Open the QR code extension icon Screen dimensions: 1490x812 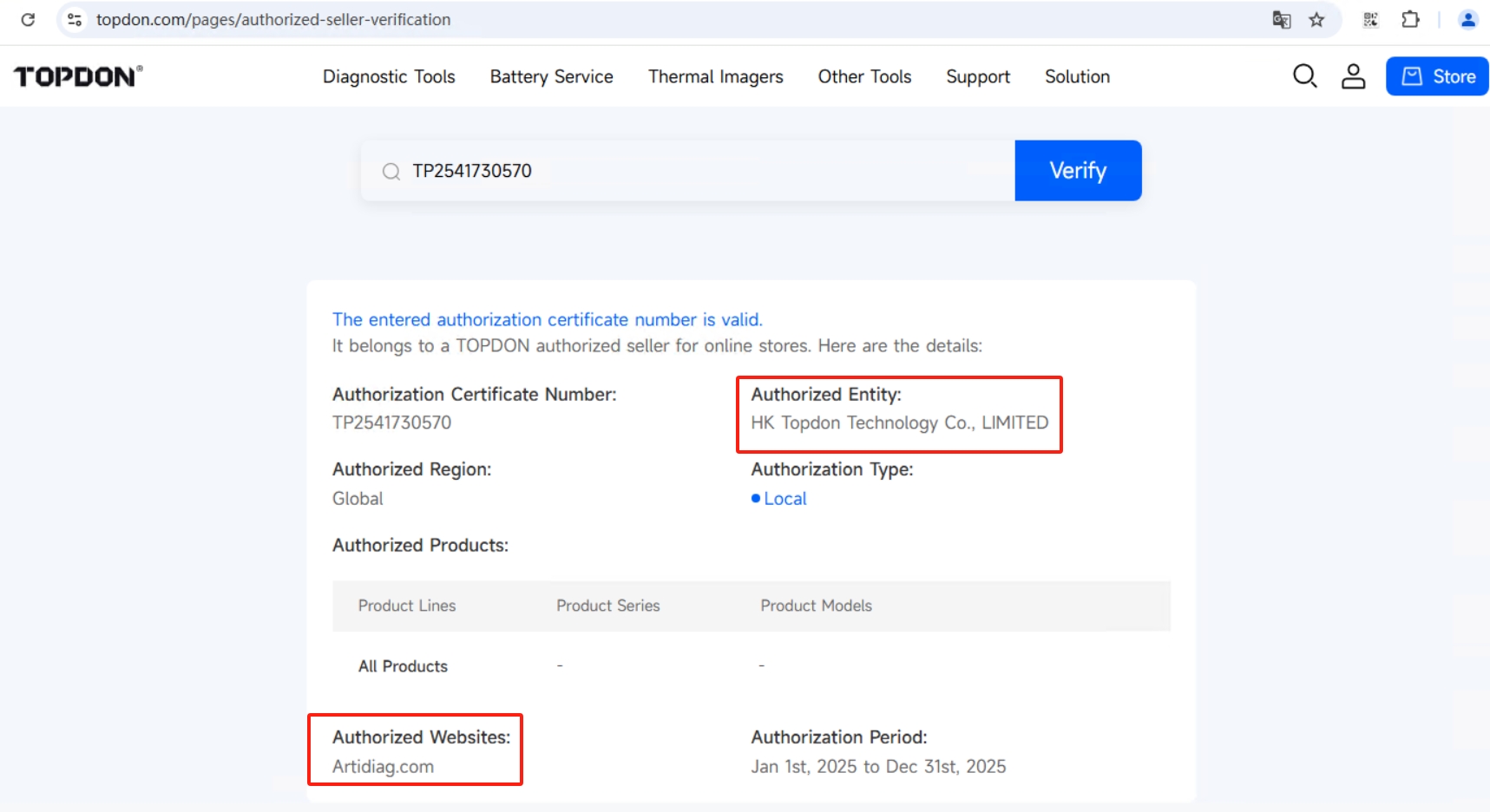coord(1371,19)
